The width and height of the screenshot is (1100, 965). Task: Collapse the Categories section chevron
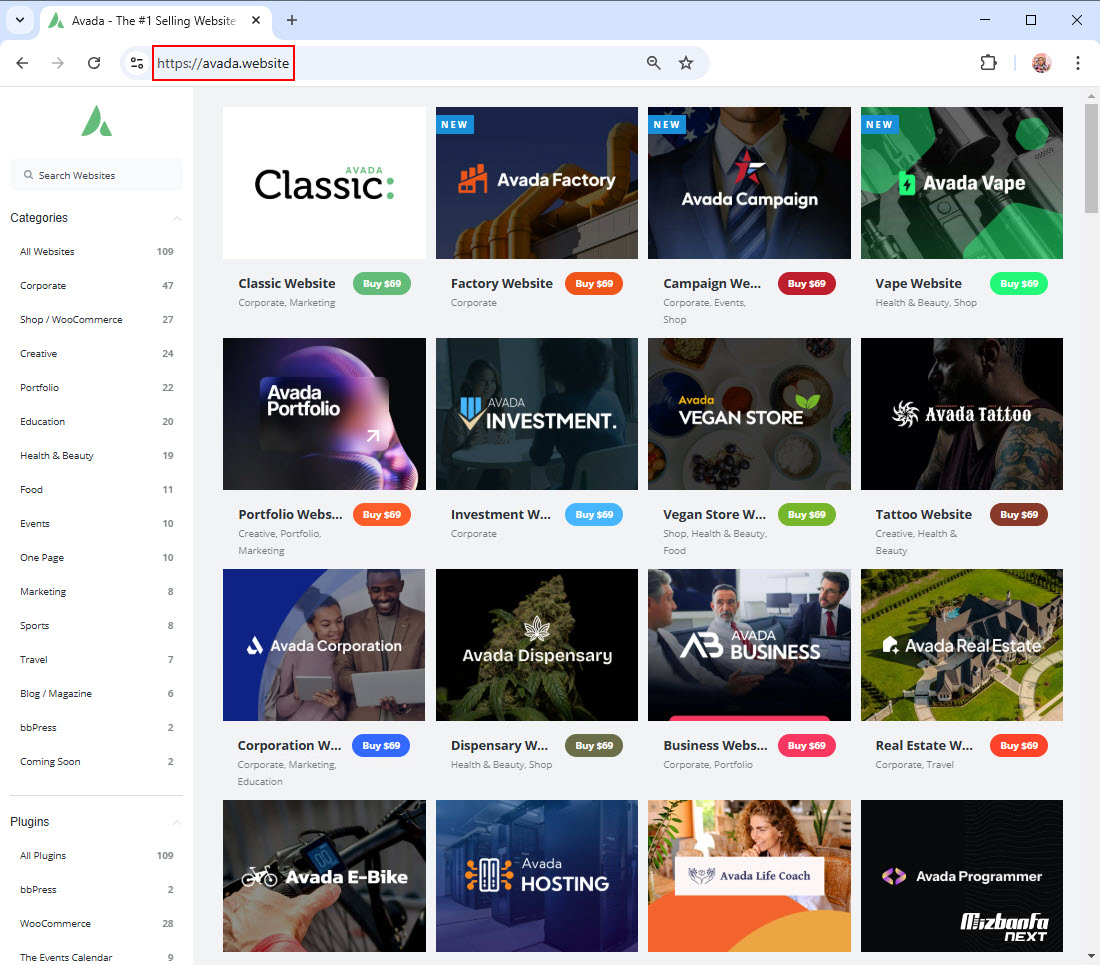(177, 218)
